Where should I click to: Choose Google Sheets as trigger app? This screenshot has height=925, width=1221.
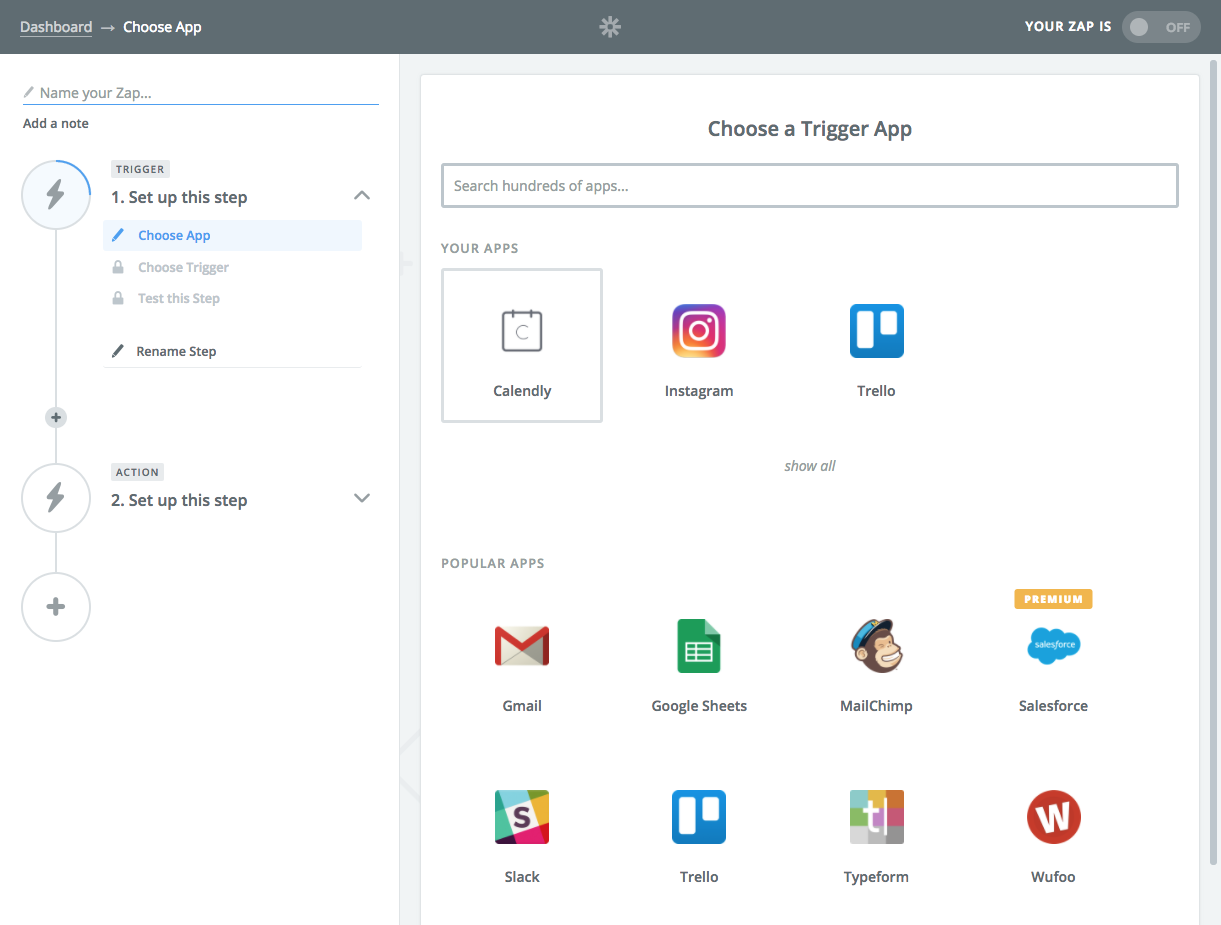(699, 646)
